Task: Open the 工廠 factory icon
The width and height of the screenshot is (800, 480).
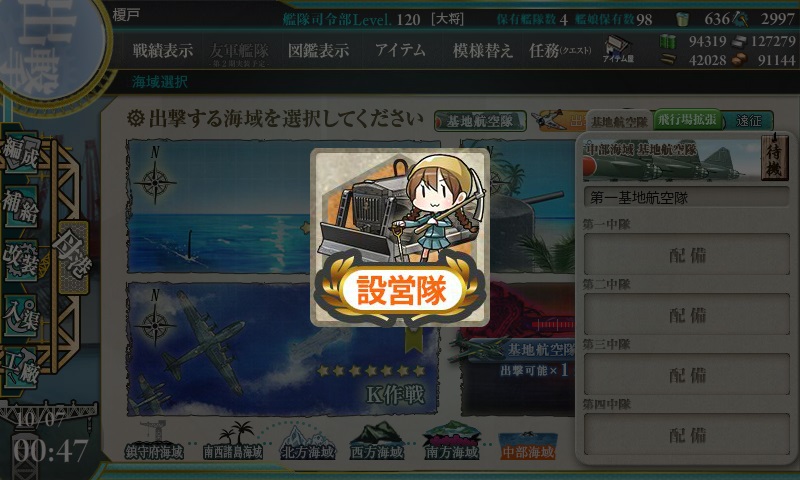Action: (21, 368)
